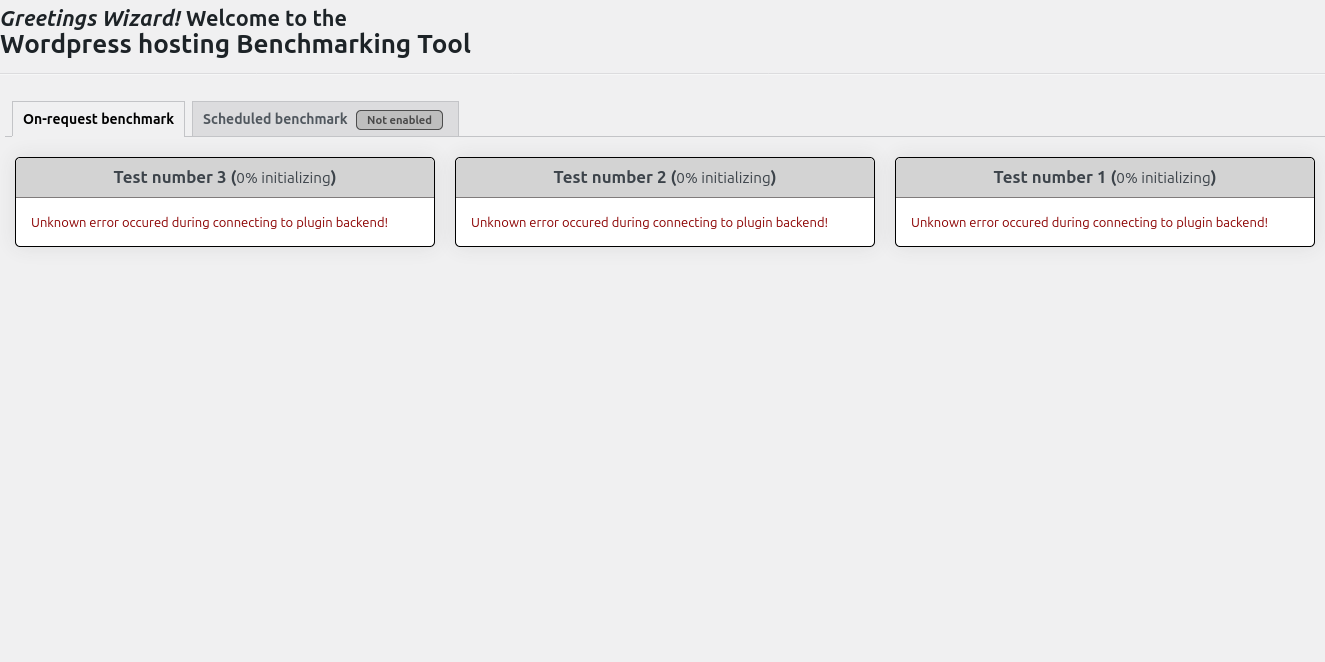Screen dimensions: 1325x662
Task: Click the 'Not enabled' status badge
Action: pyautogui.click(x=399, y=120)
